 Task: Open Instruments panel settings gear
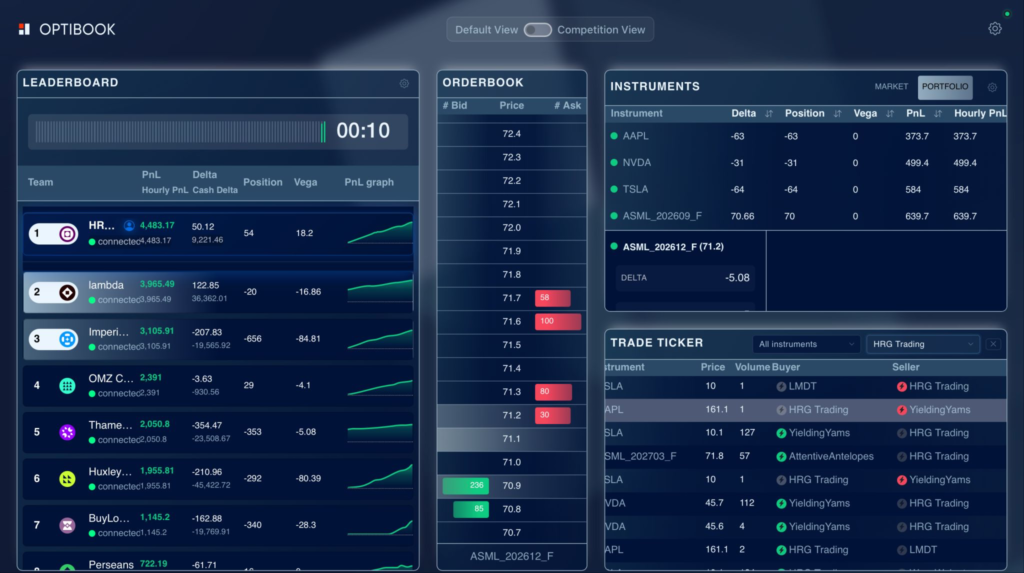(992, 87)
